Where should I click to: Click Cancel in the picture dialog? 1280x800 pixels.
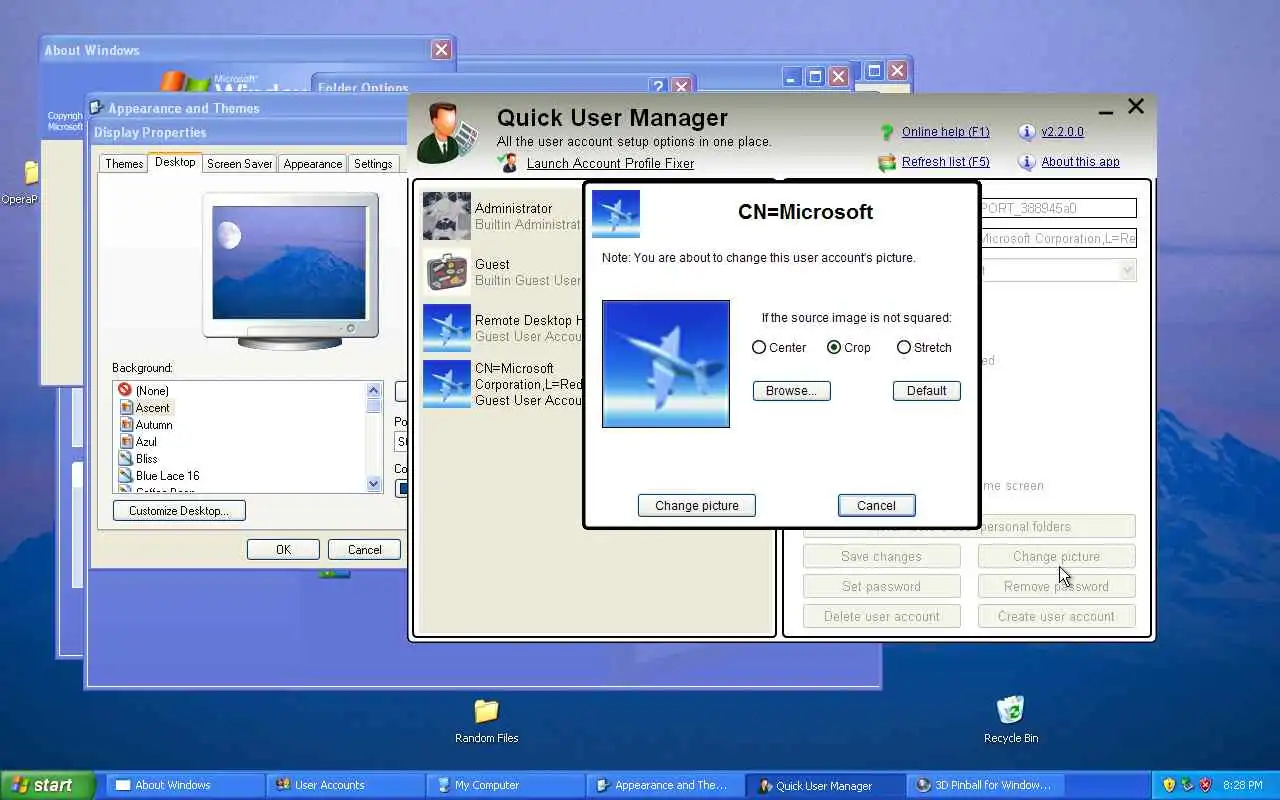click(x=877, y=506)
